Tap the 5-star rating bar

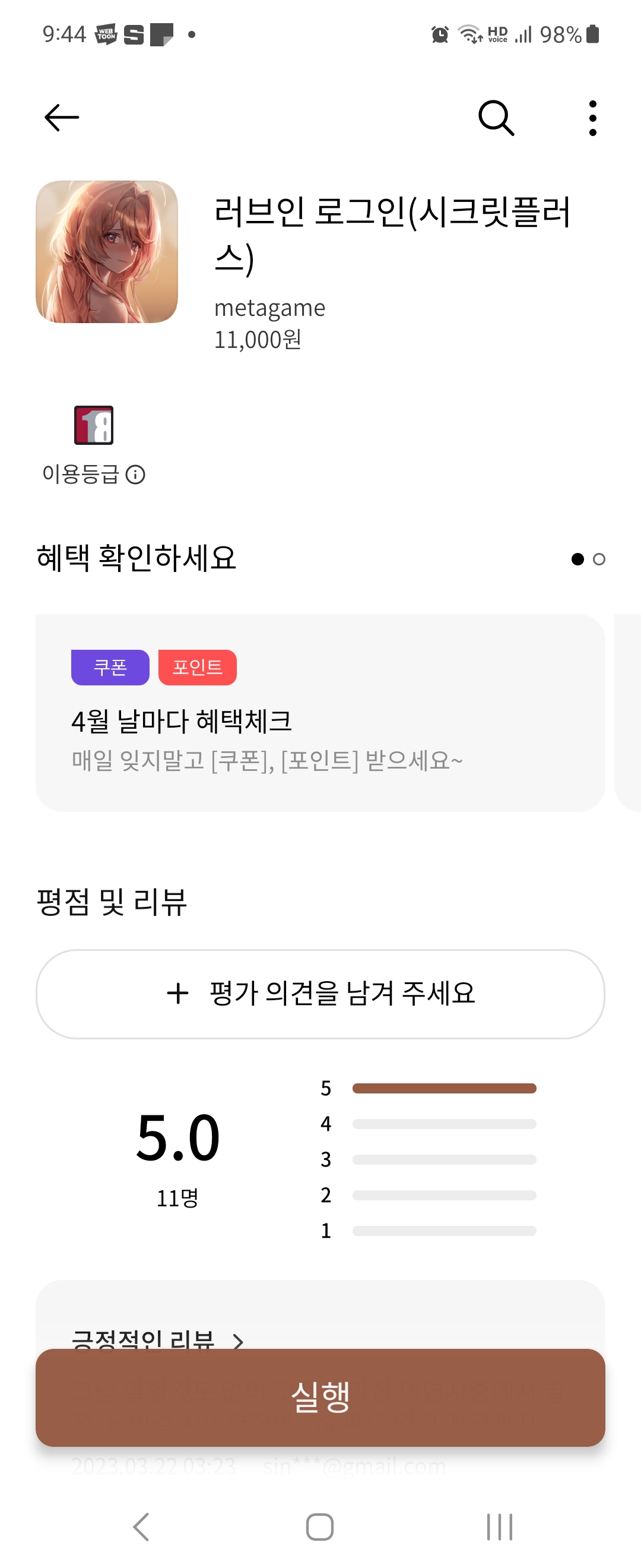[x=444, y=1088]
